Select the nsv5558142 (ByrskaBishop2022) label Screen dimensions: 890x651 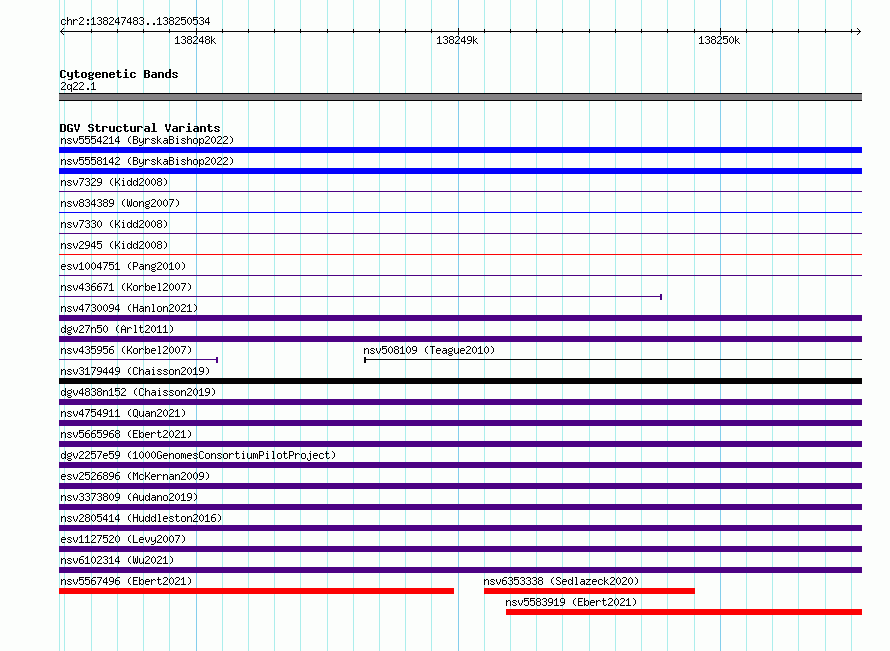(x=147, y=161)
